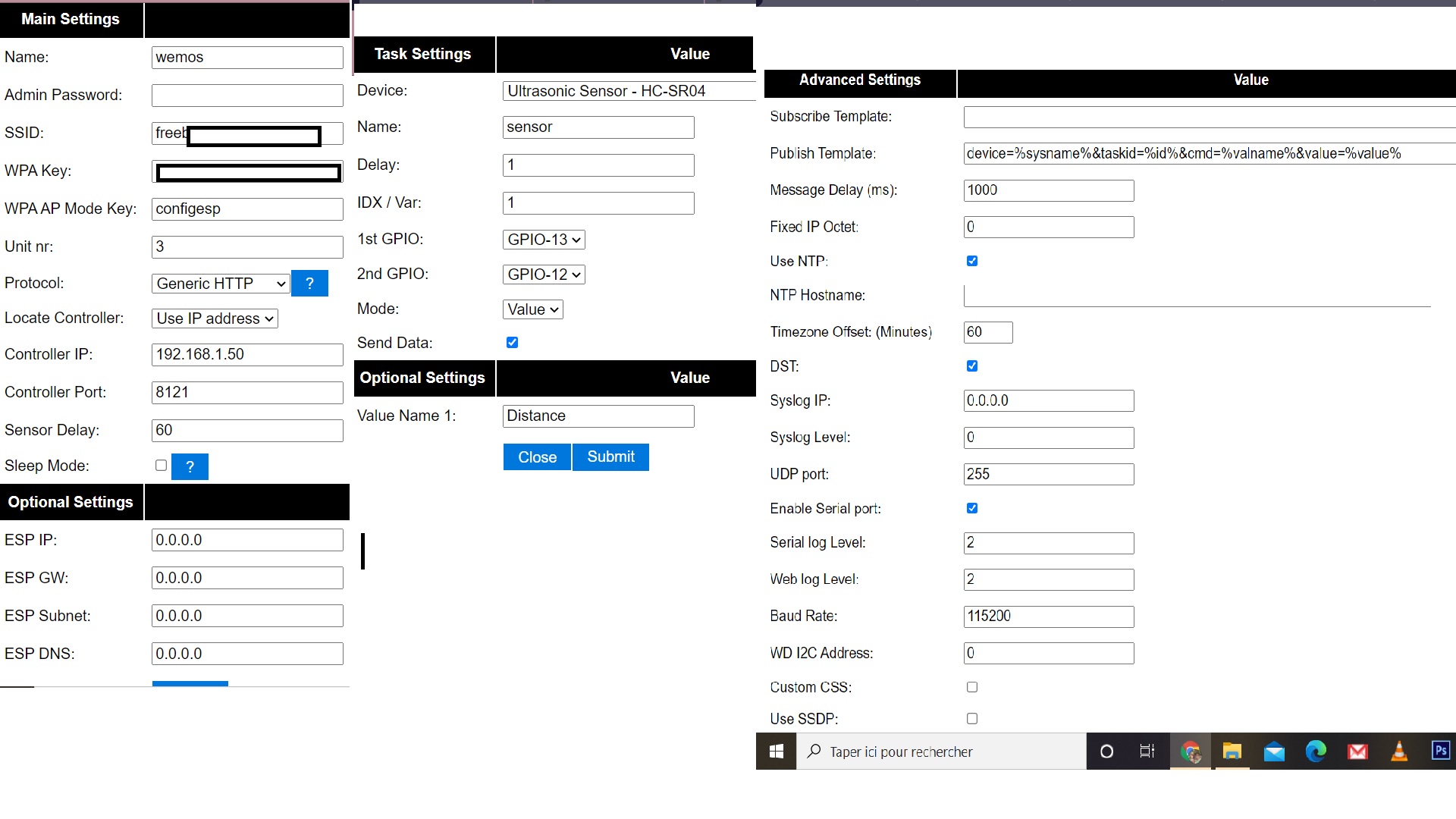This screenshot has width=1456, height=819.
Task: Enable the Use SSDP checkbox
Action: (x=972, y=718)
